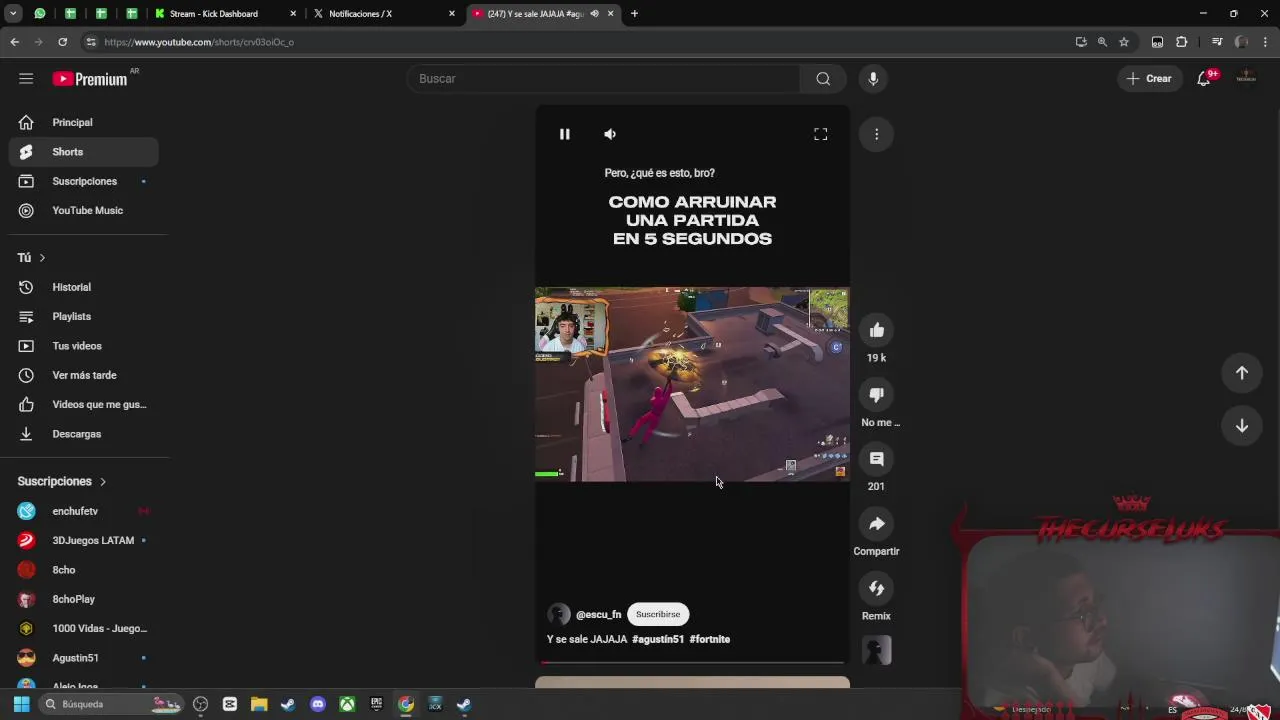Open 8cho channel subscription
The width and height of the screenshot is (1280, 720).
[84, 570]
